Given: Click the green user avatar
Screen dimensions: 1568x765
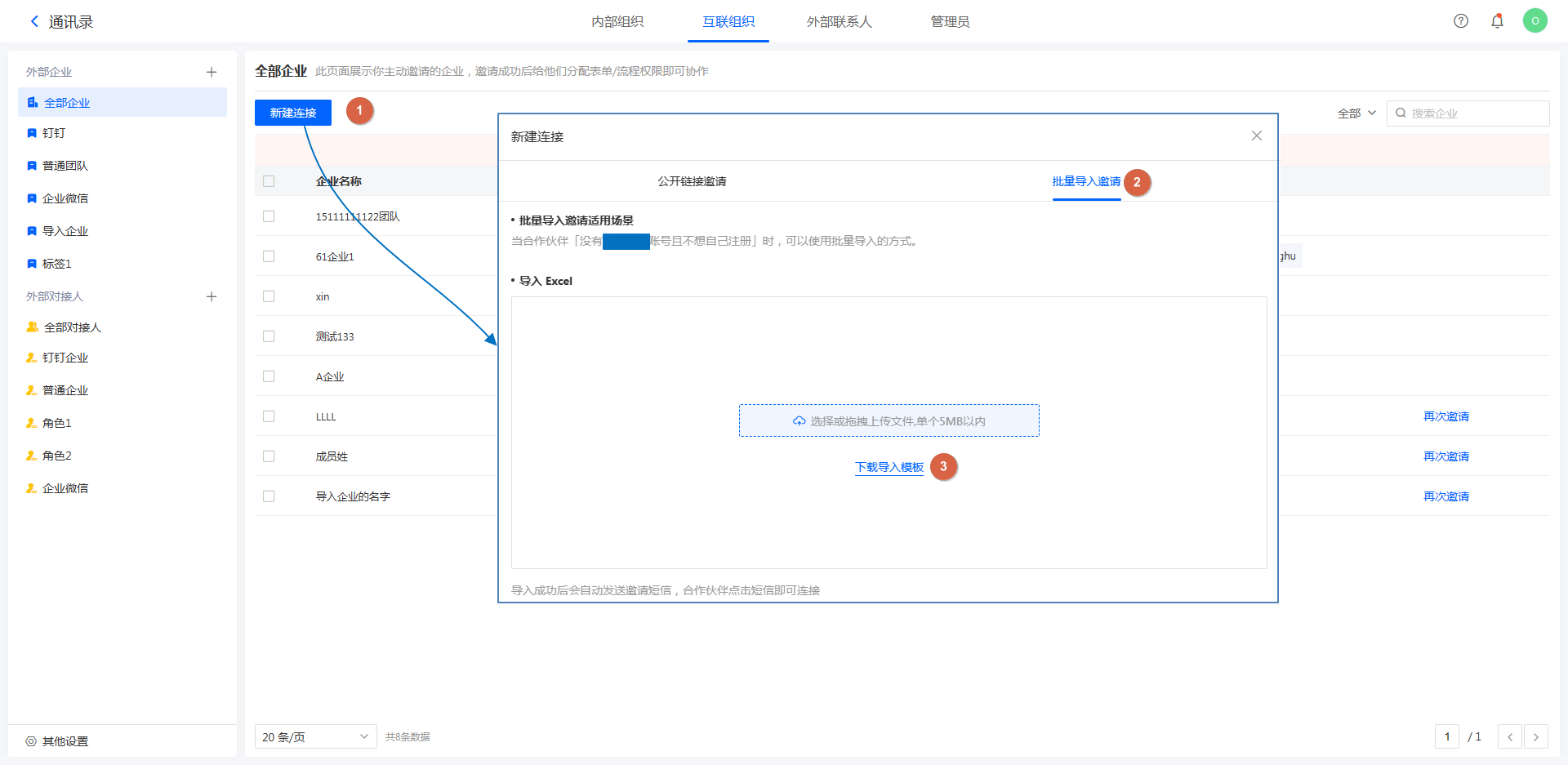Looking at the screenshot, I should point(1535,21).
